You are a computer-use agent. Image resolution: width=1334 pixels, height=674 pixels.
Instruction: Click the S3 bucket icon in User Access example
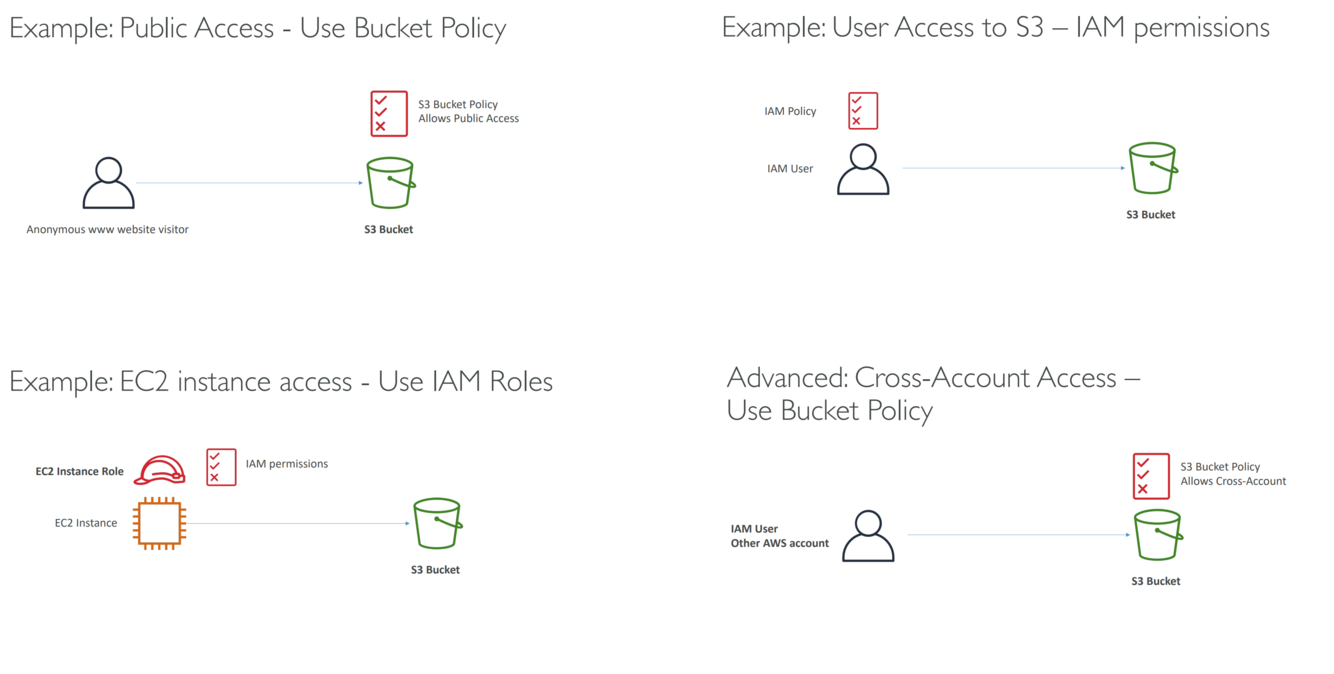(1153, 168)
